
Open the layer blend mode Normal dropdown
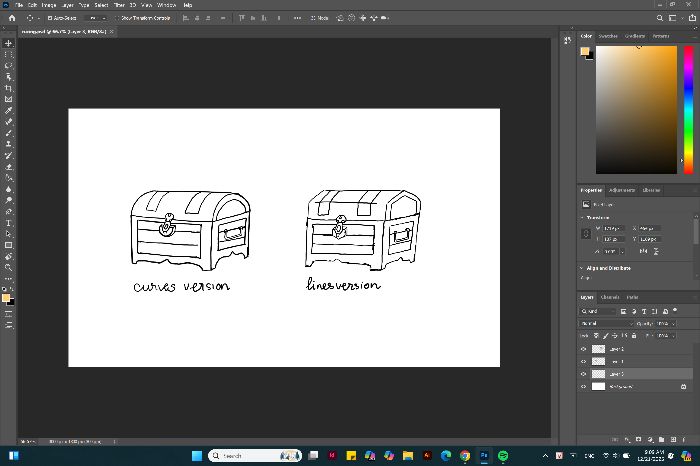click(606, 324)
